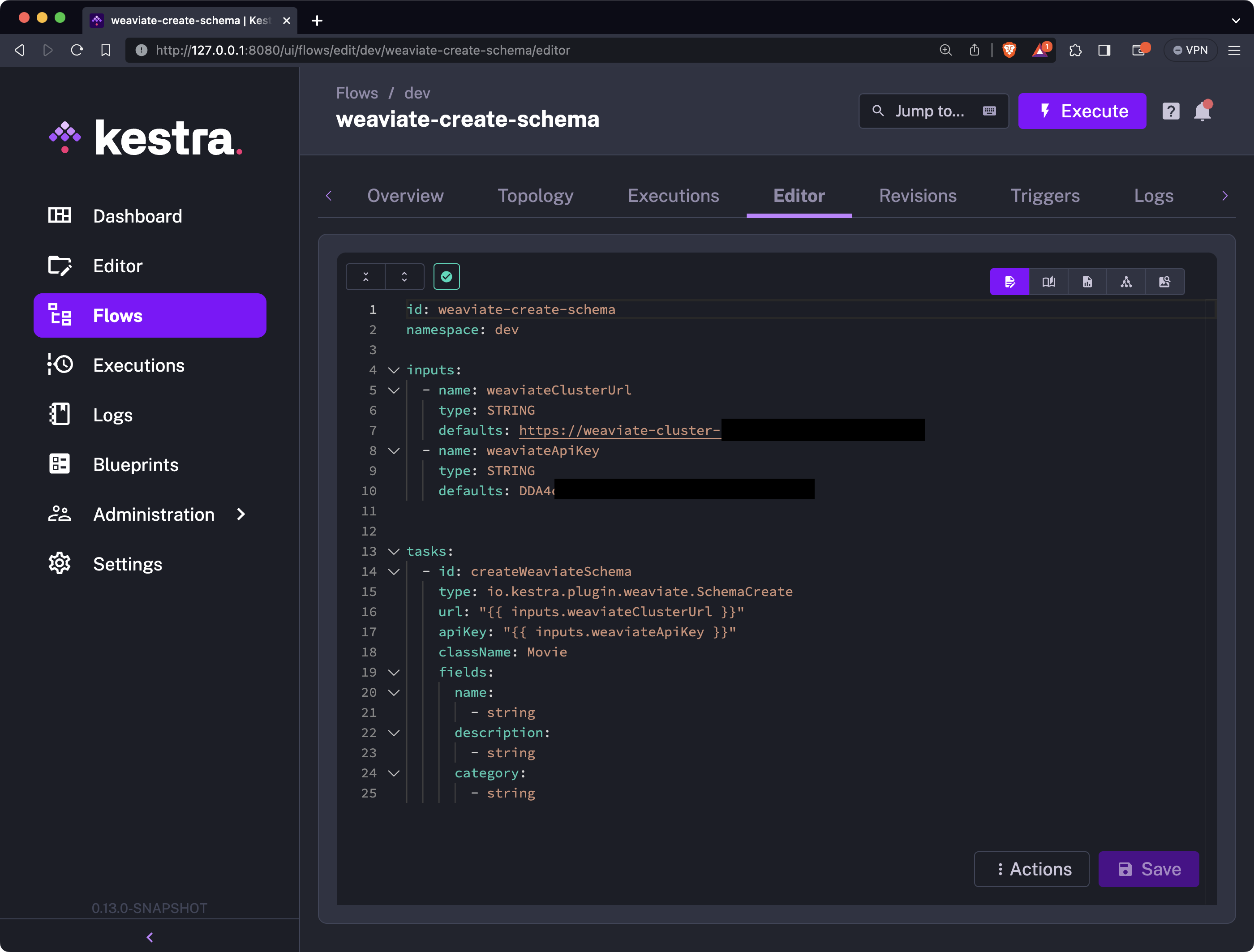Click the Brave Shields icon

coord(1009,50)
